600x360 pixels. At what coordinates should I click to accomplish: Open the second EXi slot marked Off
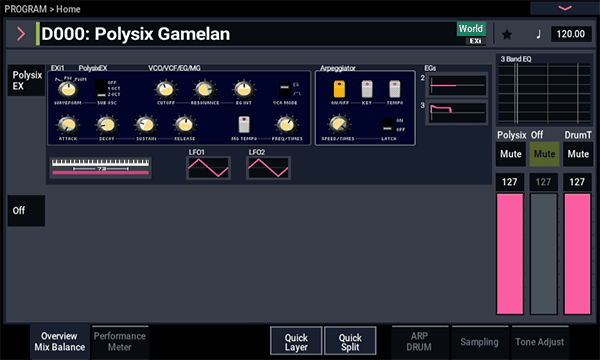[26, 211]
